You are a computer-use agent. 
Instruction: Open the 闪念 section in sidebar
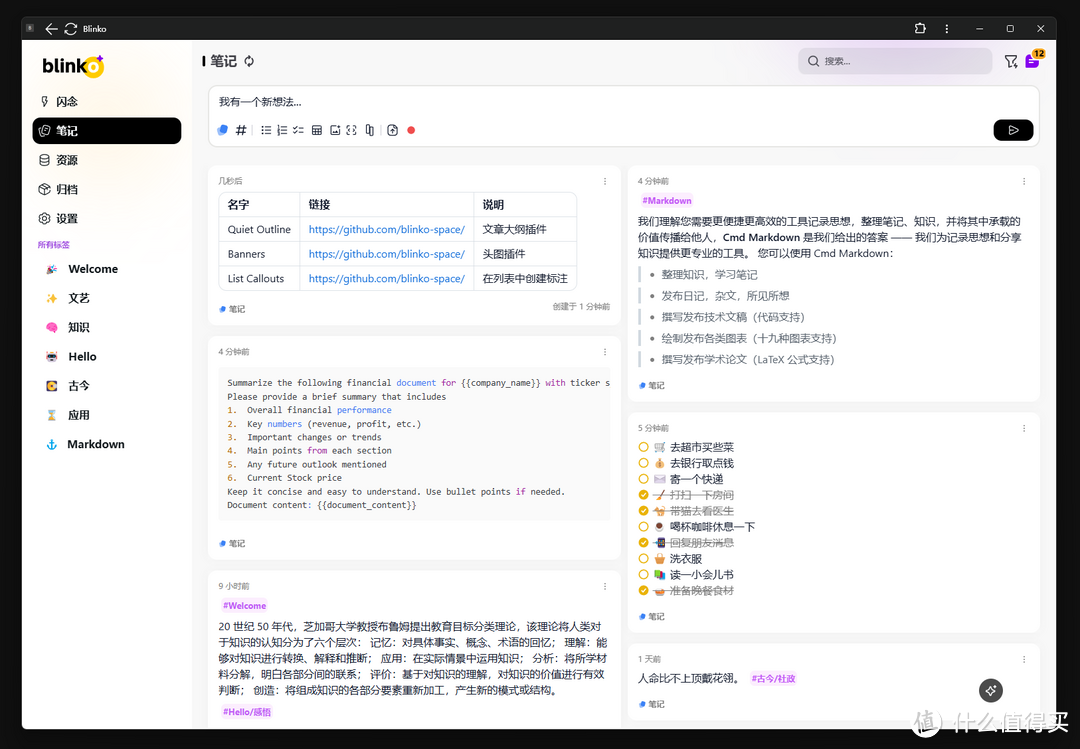coord(107,101)
